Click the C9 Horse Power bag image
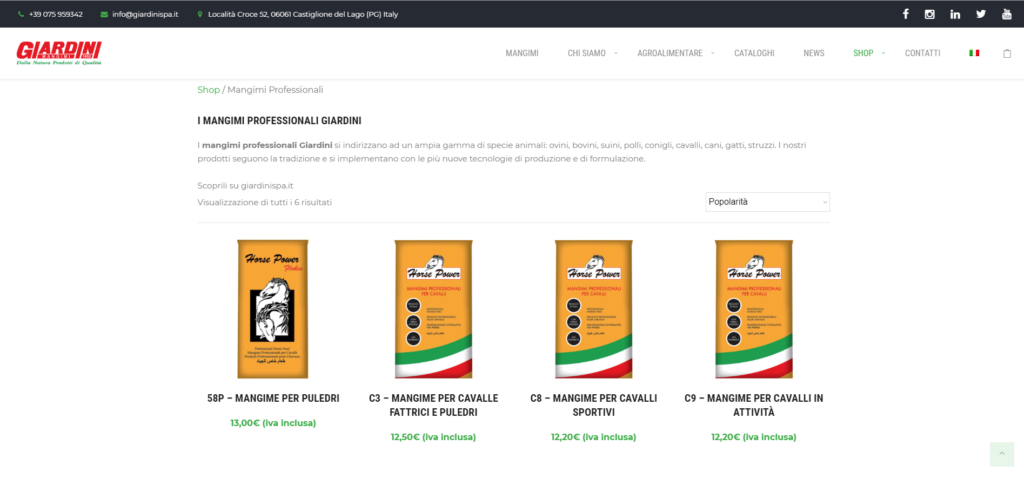 click(754, 309)
